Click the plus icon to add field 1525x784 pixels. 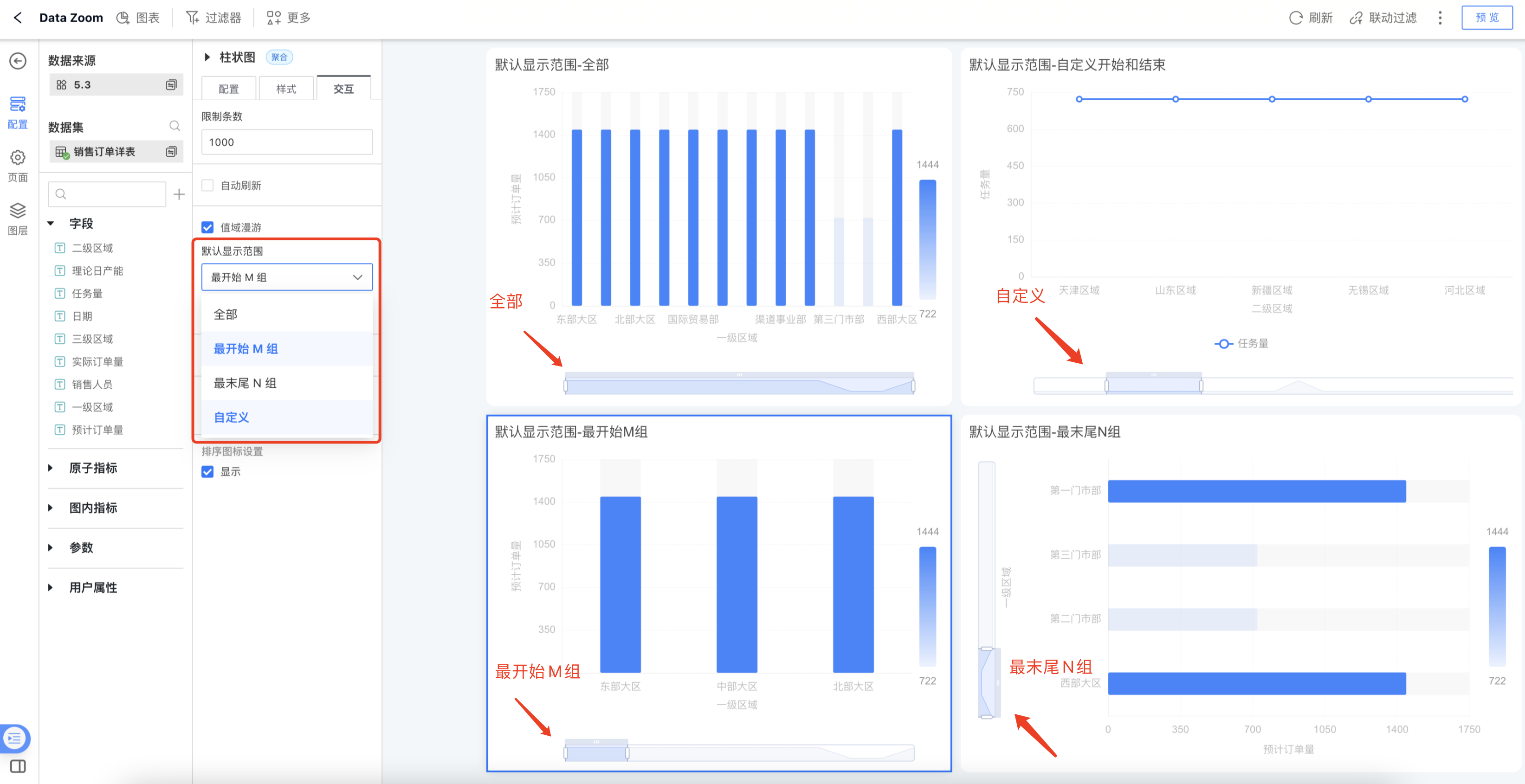coord(179,194)
